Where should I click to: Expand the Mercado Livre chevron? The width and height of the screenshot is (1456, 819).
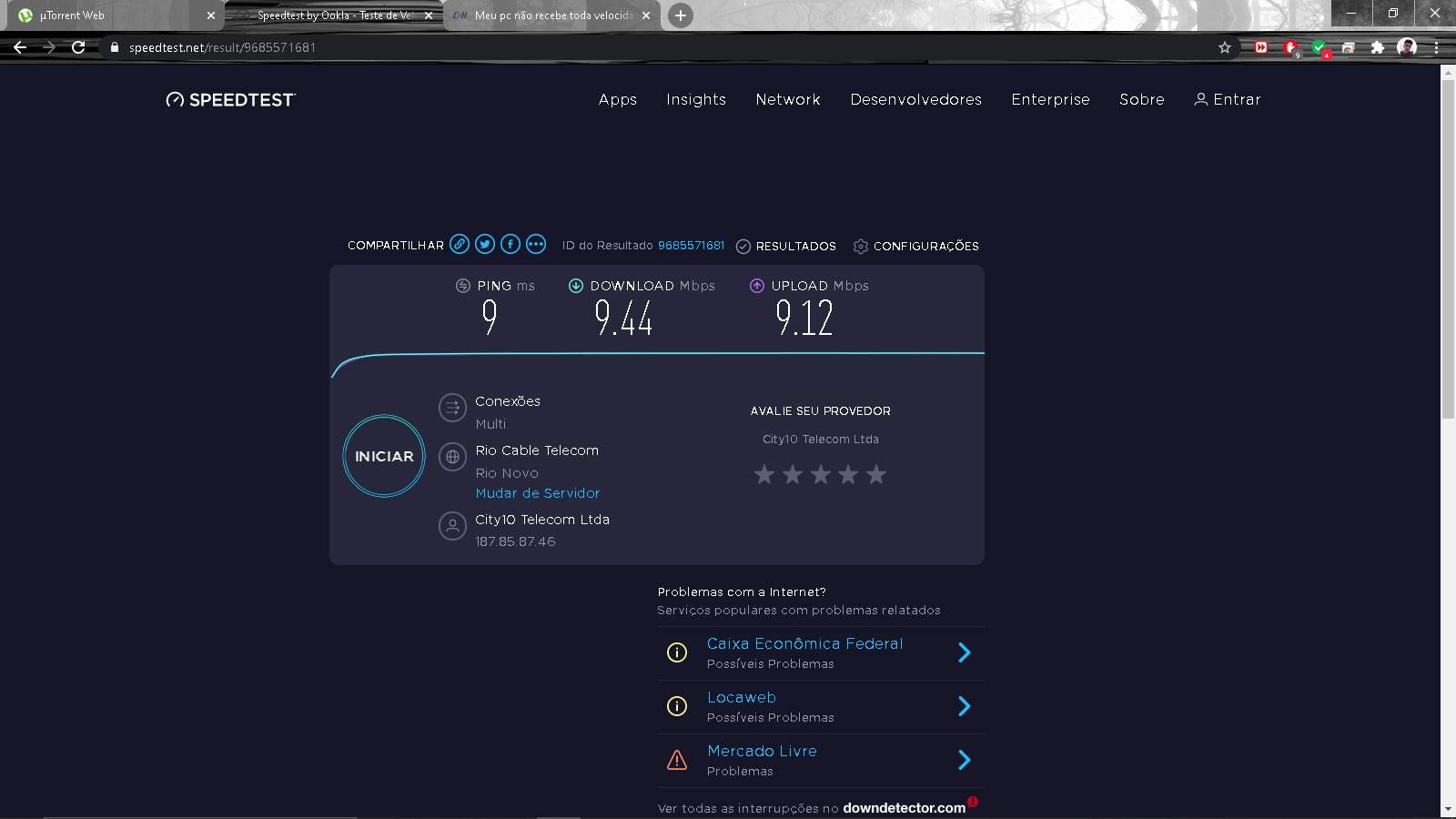(x=965, y=760)
